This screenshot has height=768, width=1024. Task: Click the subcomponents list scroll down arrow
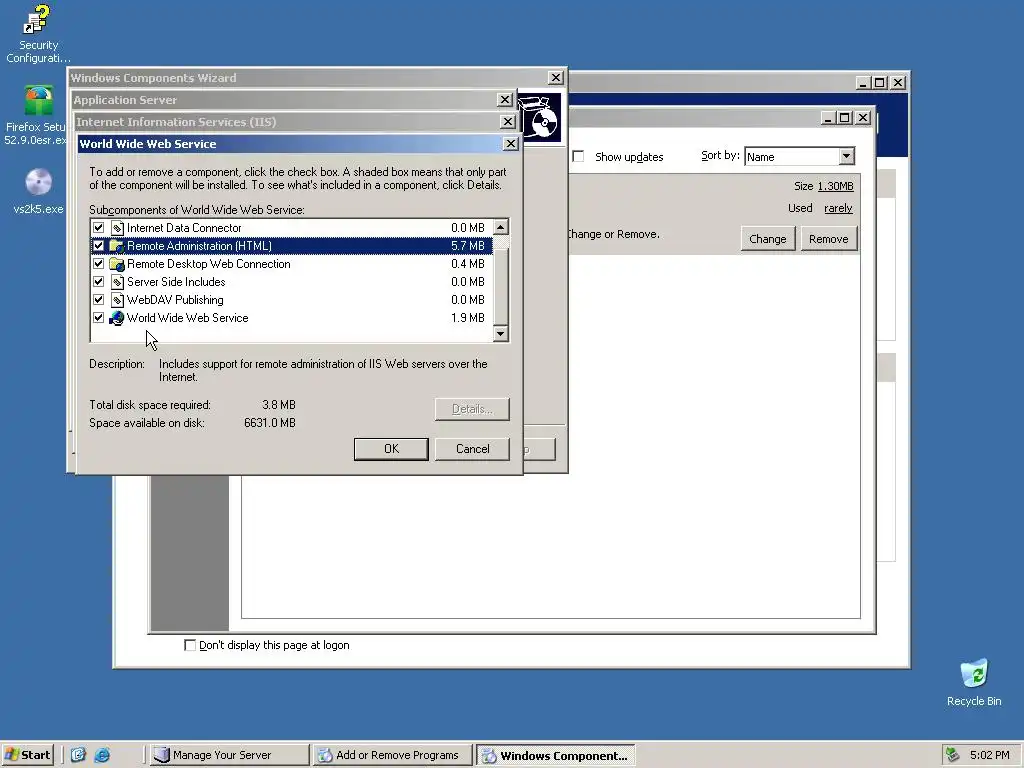pos(500,334)
